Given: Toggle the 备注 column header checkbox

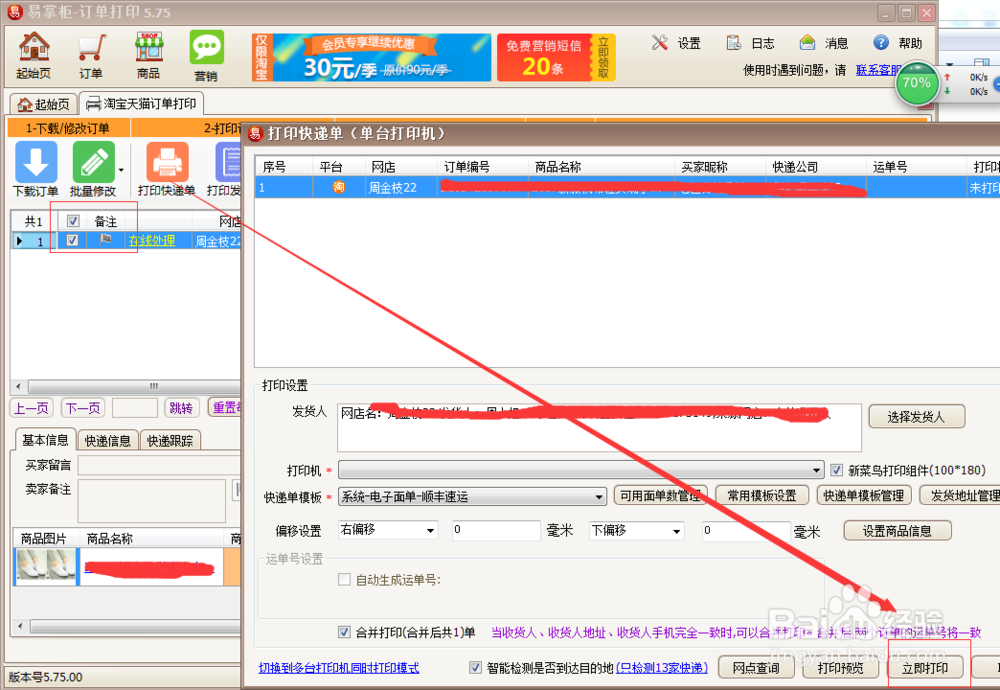Looking at the screenshot, I should click(x=74, y=219).
